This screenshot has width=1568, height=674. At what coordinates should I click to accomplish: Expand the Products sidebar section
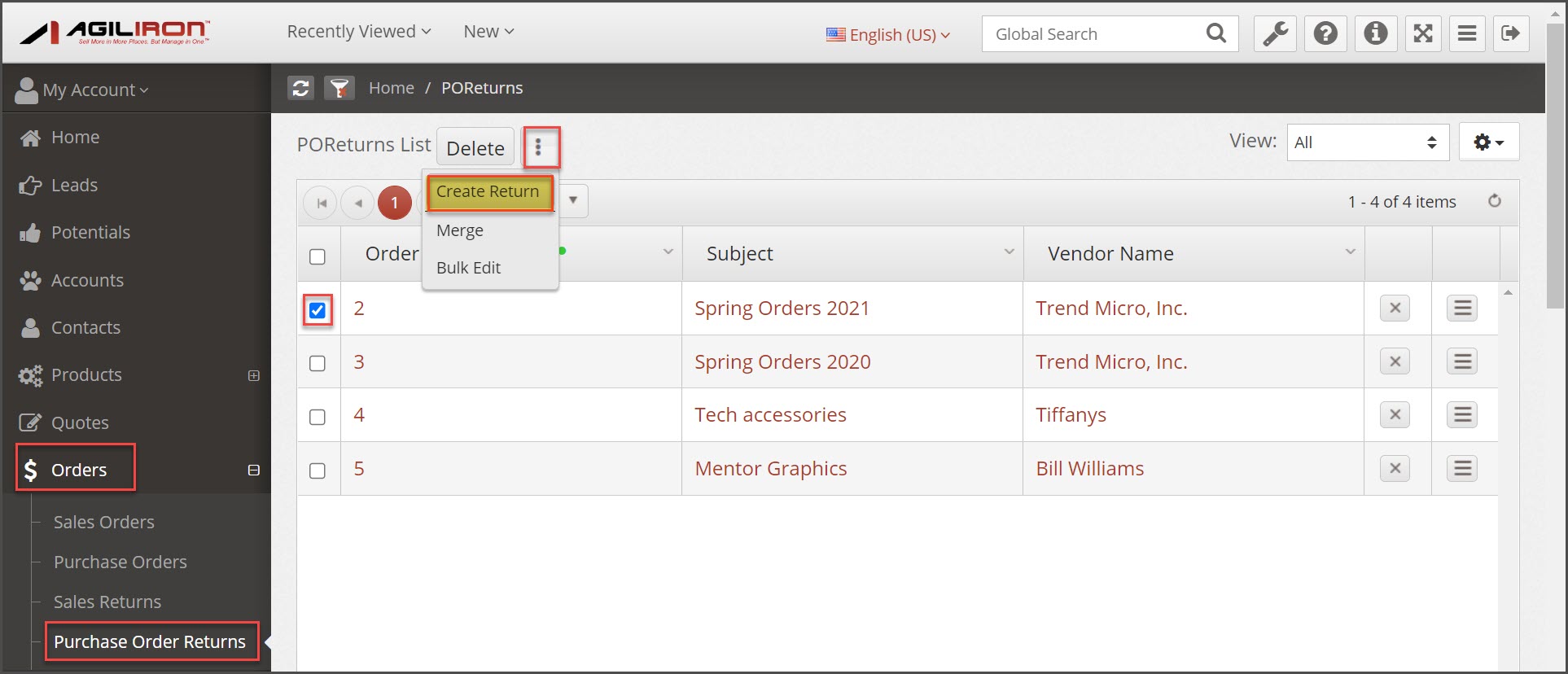(254, 375)
